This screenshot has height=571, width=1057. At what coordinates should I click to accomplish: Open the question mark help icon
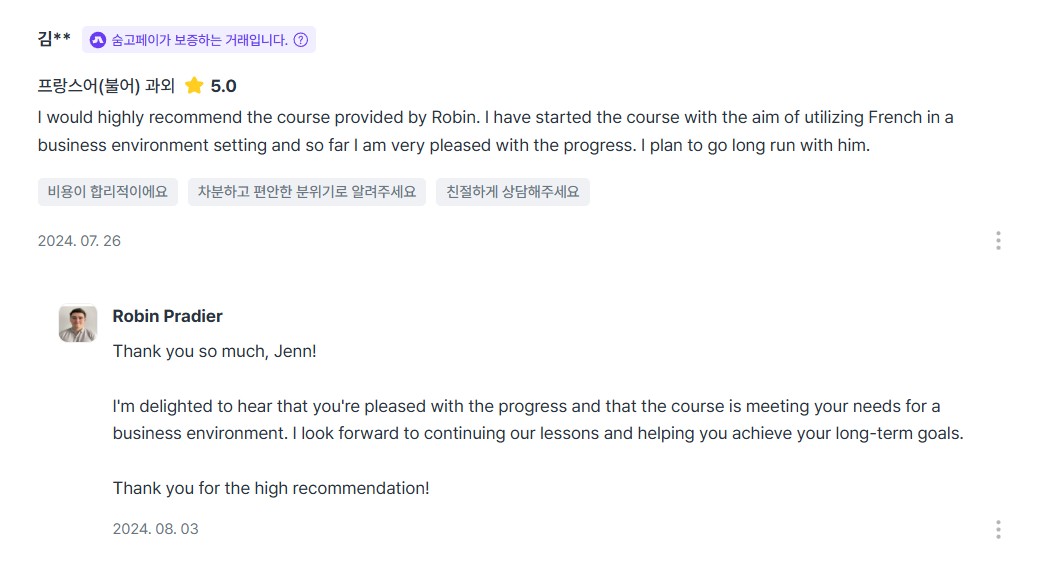pos(301,40)
